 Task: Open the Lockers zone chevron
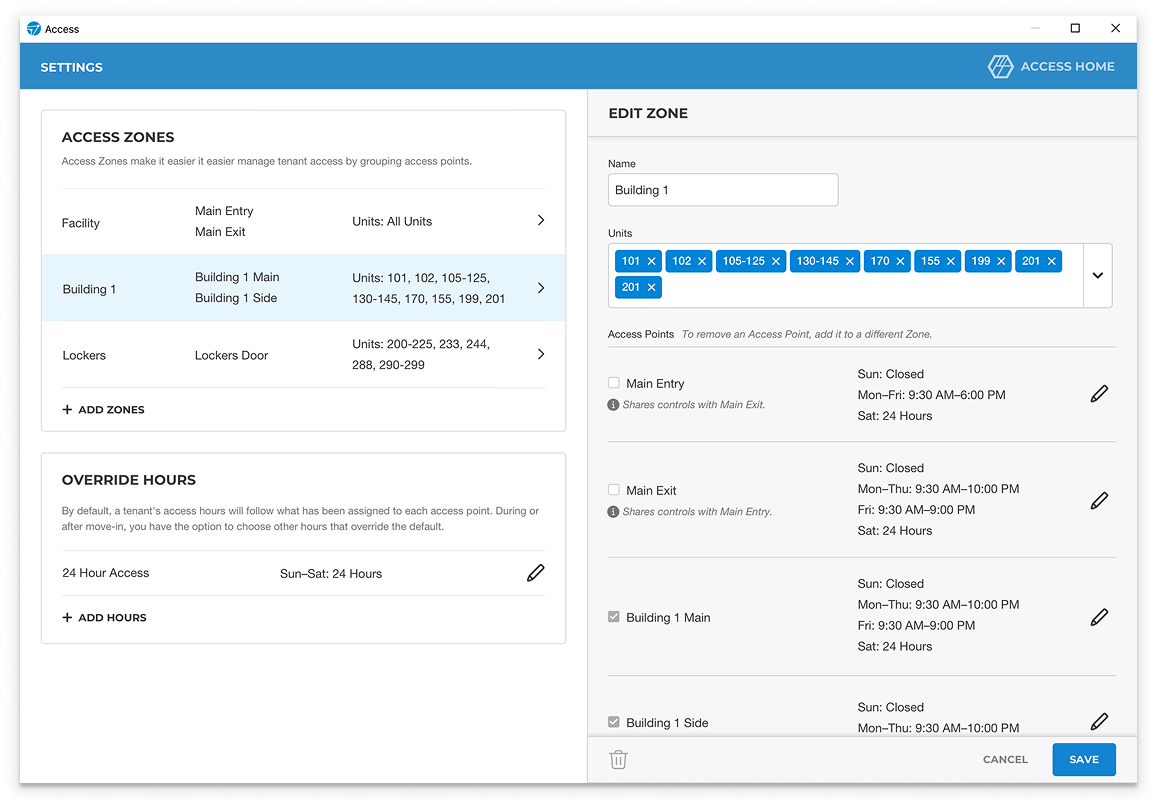[x=541, y=354]
